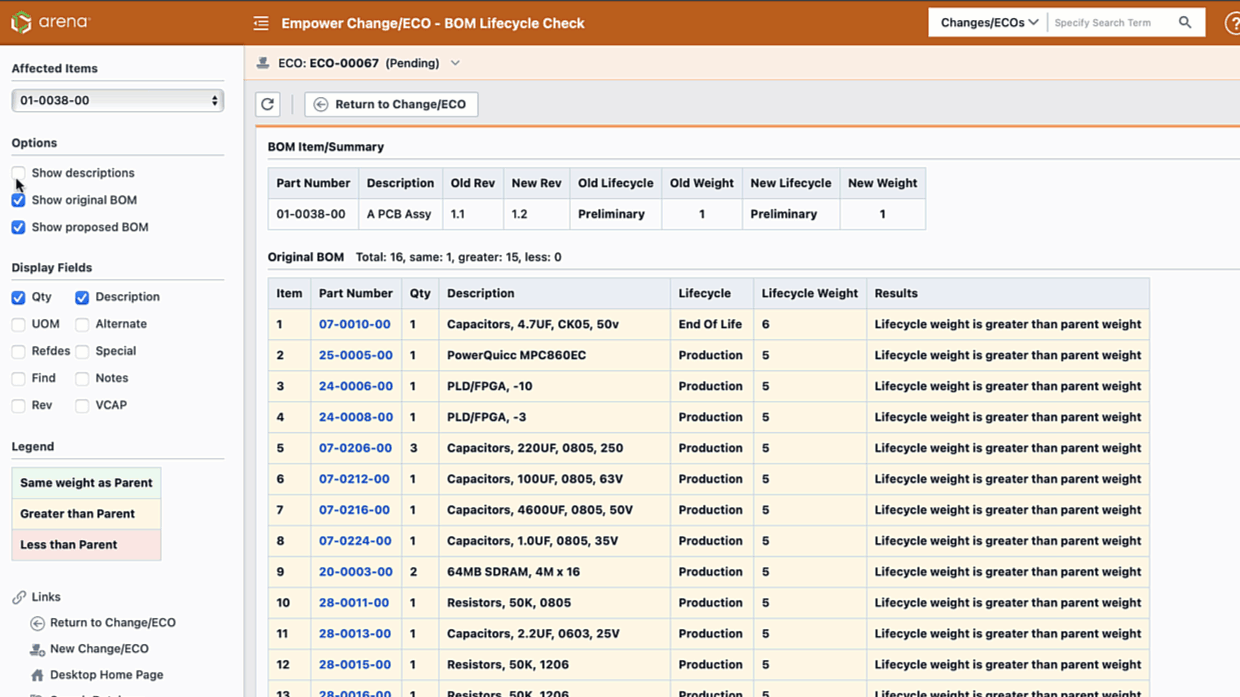Open the help question mark icon
This screenshot has width=1240, height=697.
point(1232,23)
